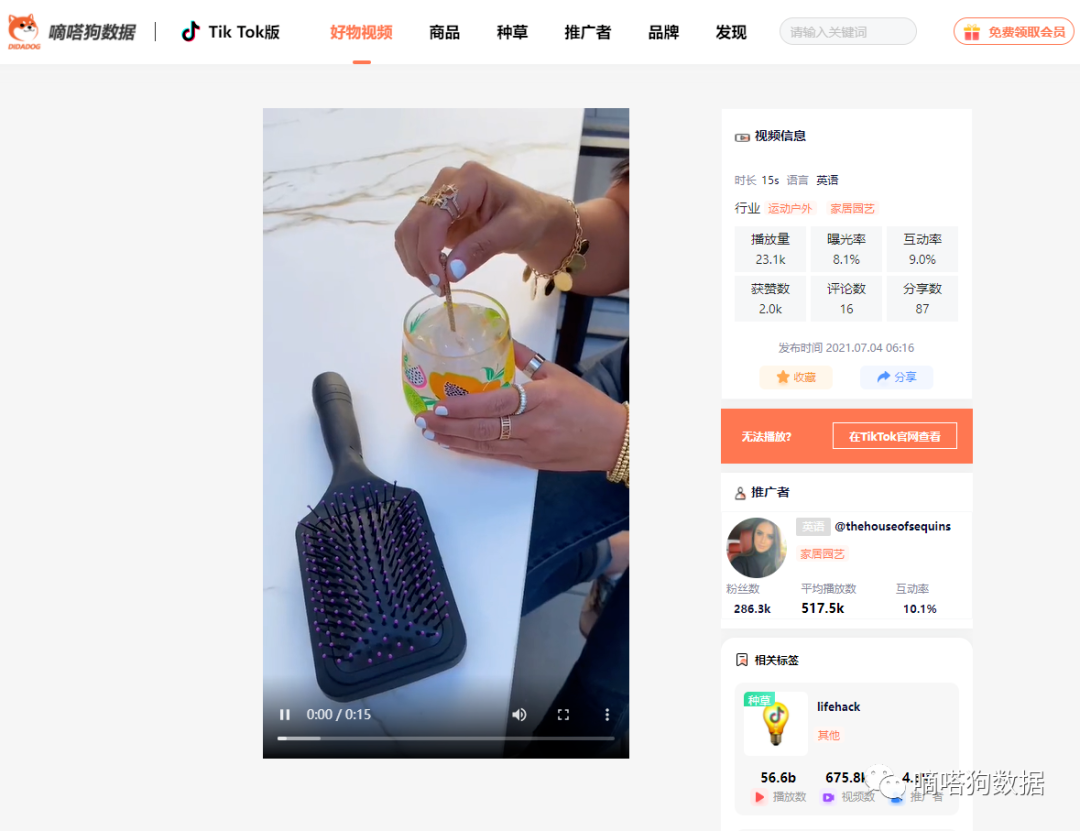Screen dimensions: 1080x831
Task: Enter fullscreen with the video fullscreen icon
Action: pos(563,715)
